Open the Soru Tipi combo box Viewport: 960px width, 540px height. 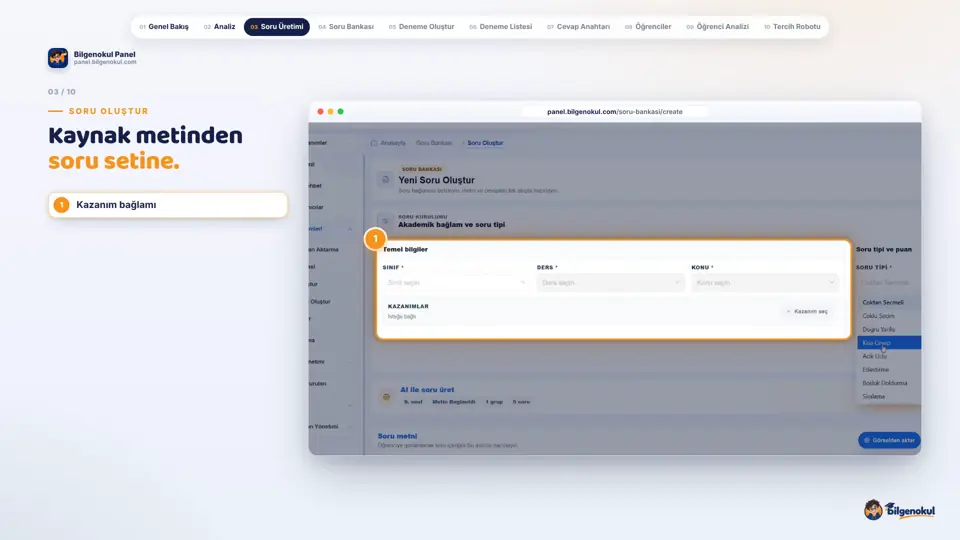(888, 282)
